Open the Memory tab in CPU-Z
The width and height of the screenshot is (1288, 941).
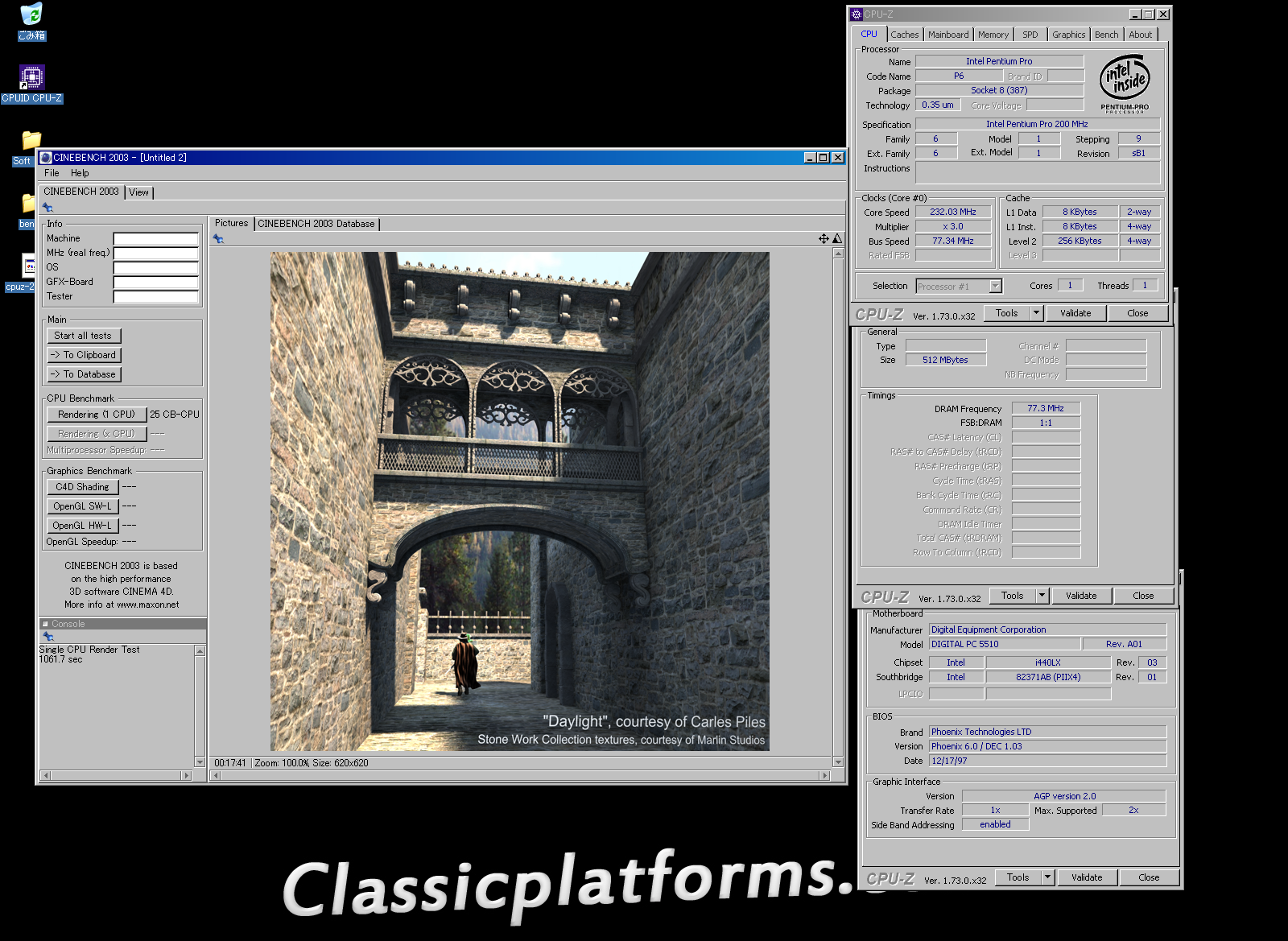[993, 35]
